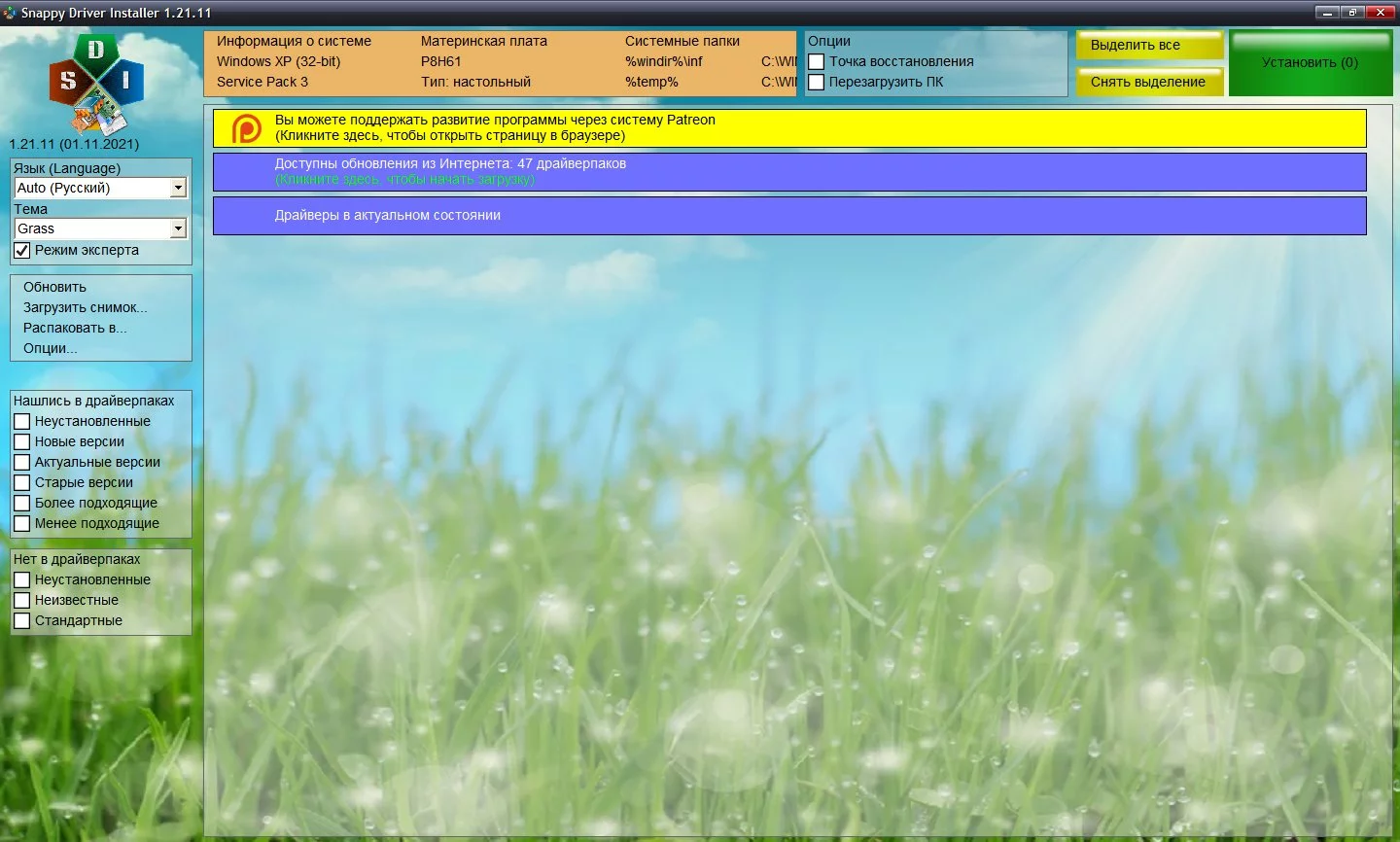The height and width of the screenshot is (842, 1400).
Task: Start downloading the 47 driverpack updates
Action: coord(789,172)
